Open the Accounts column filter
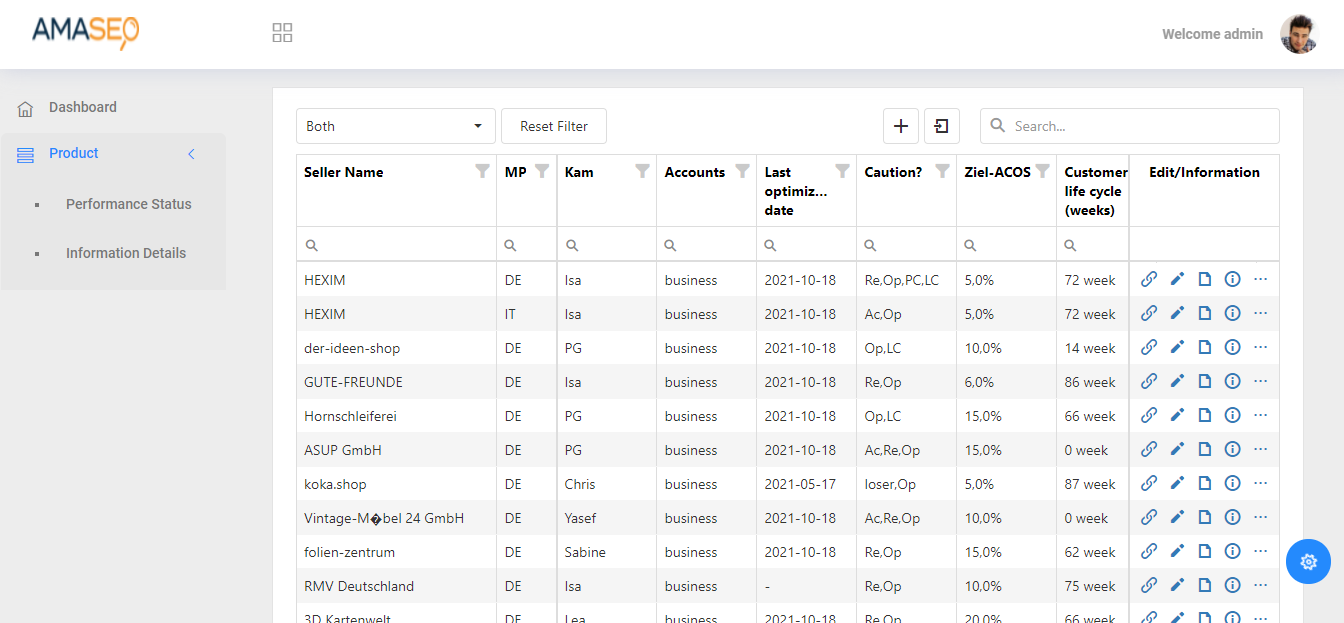Image resolution: width=1344 pixels, height=623 pixels. click(743, 171)
